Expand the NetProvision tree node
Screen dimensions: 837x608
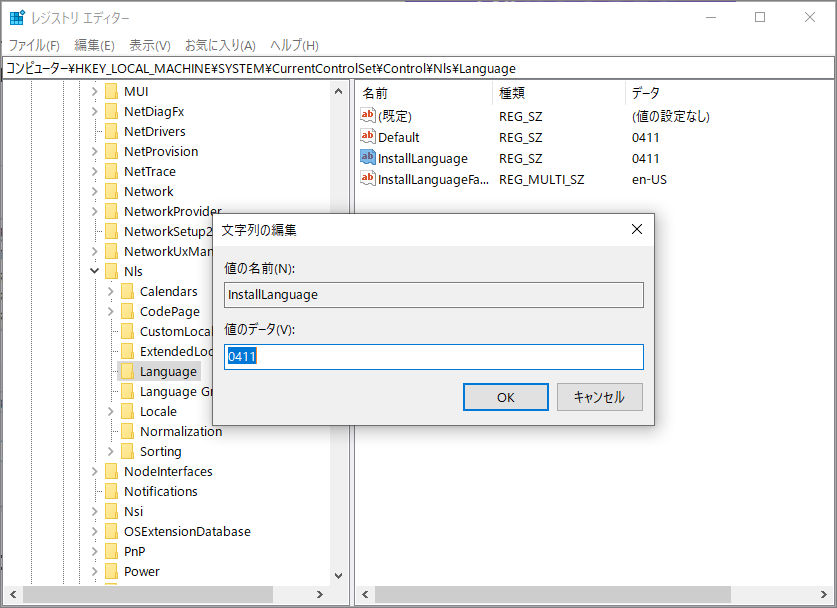click(x=94, y=152)
